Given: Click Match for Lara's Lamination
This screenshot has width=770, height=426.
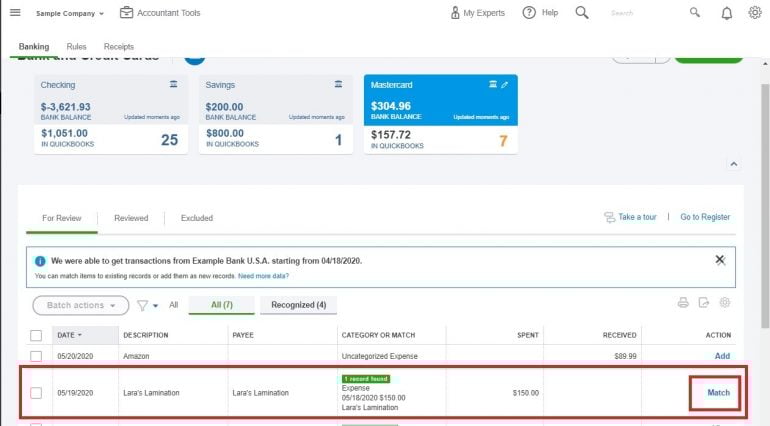Looking at the screenshot, I should [718, 393].
